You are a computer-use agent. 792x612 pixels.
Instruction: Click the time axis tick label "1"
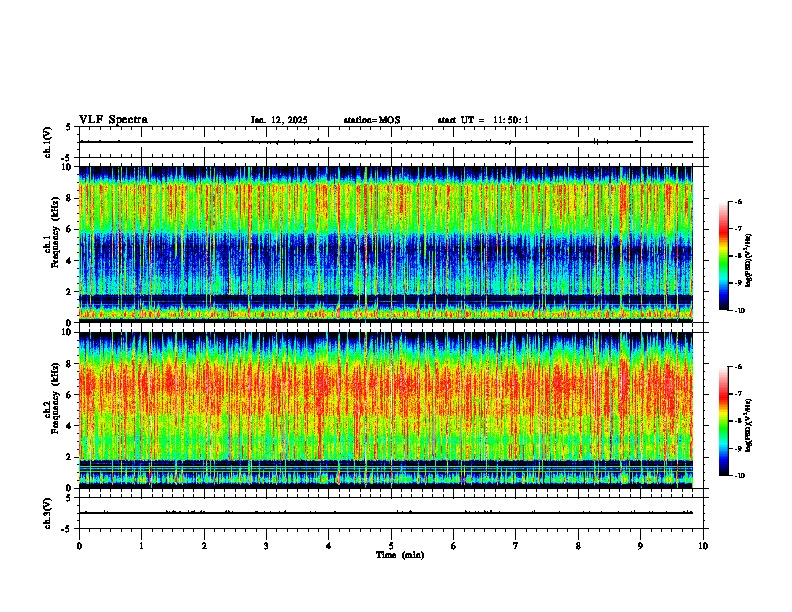(x=141, y=546)
